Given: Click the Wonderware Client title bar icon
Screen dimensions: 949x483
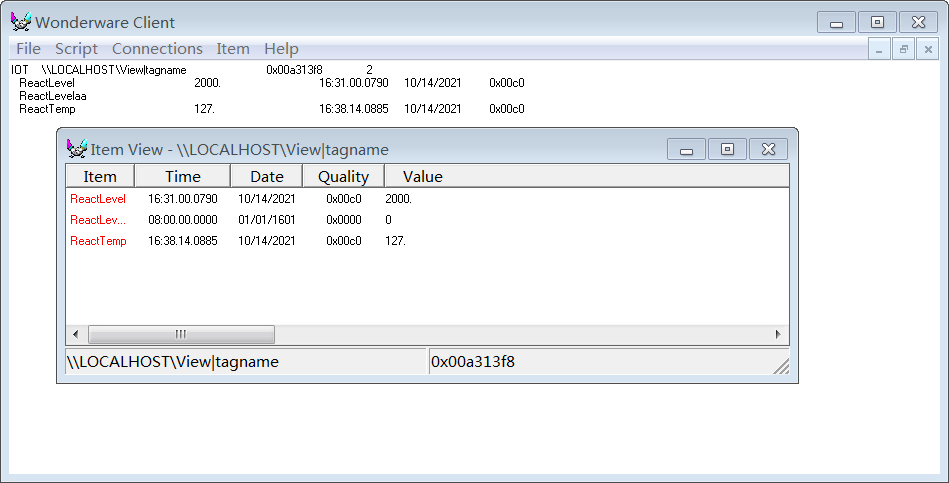Looking at the screenshot, I should pyautogui.click(x=21, y=22).
